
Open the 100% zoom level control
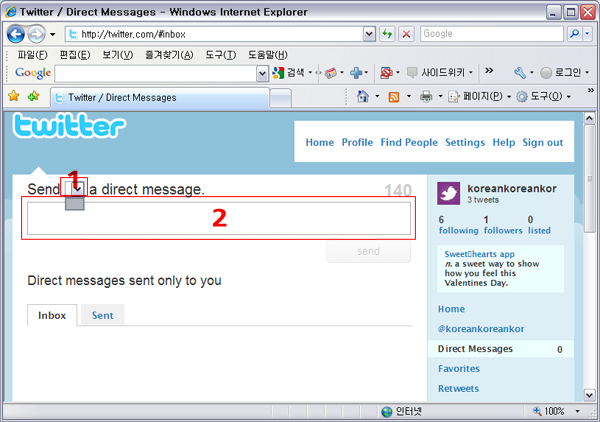pos(556,411)
